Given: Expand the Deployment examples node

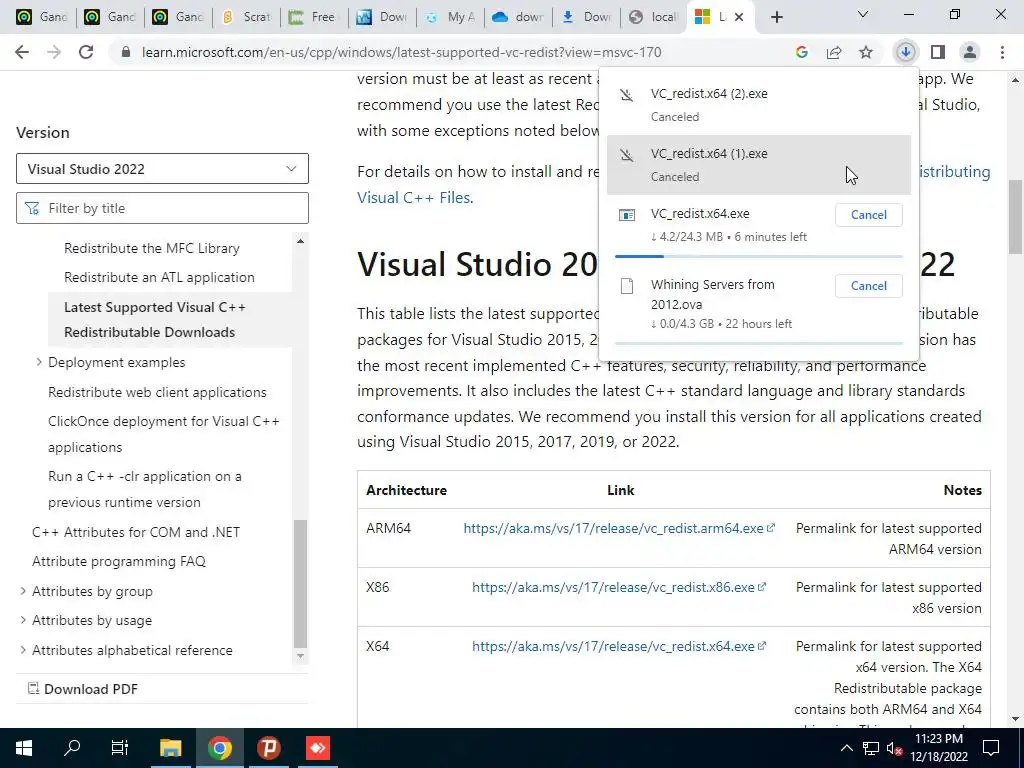Looking at the screenshot, I should (39, 362).
